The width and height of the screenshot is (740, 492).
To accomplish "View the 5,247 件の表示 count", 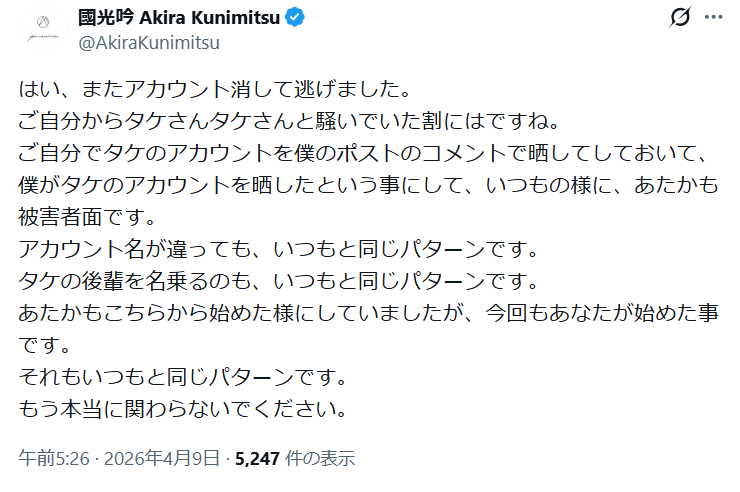I will pos(295,459).
